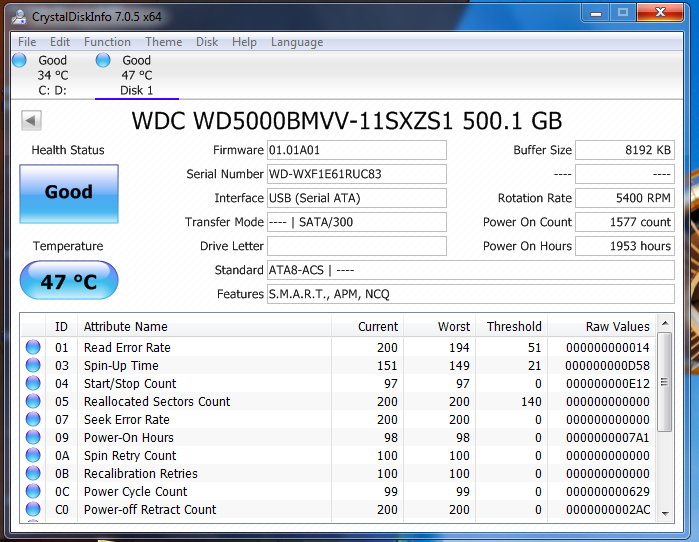This screenshot has width=699, height=542.
Task: Click the status orb for Power-On Hours
Action: (x=33, y=437)
